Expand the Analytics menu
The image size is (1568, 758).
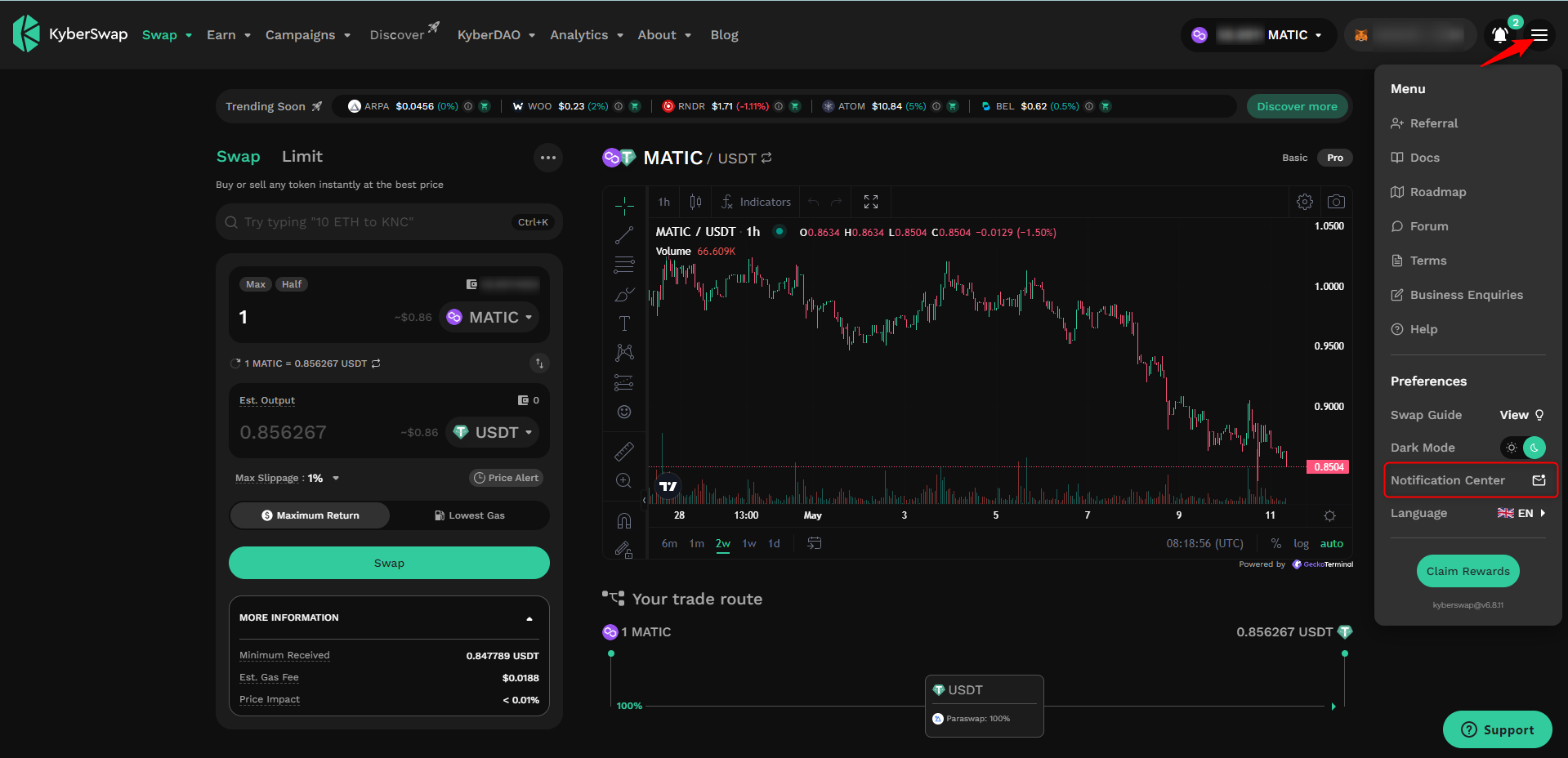587,35
